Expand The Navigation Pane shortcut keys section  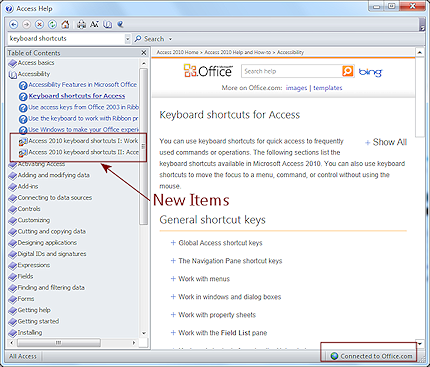[226, 261]
